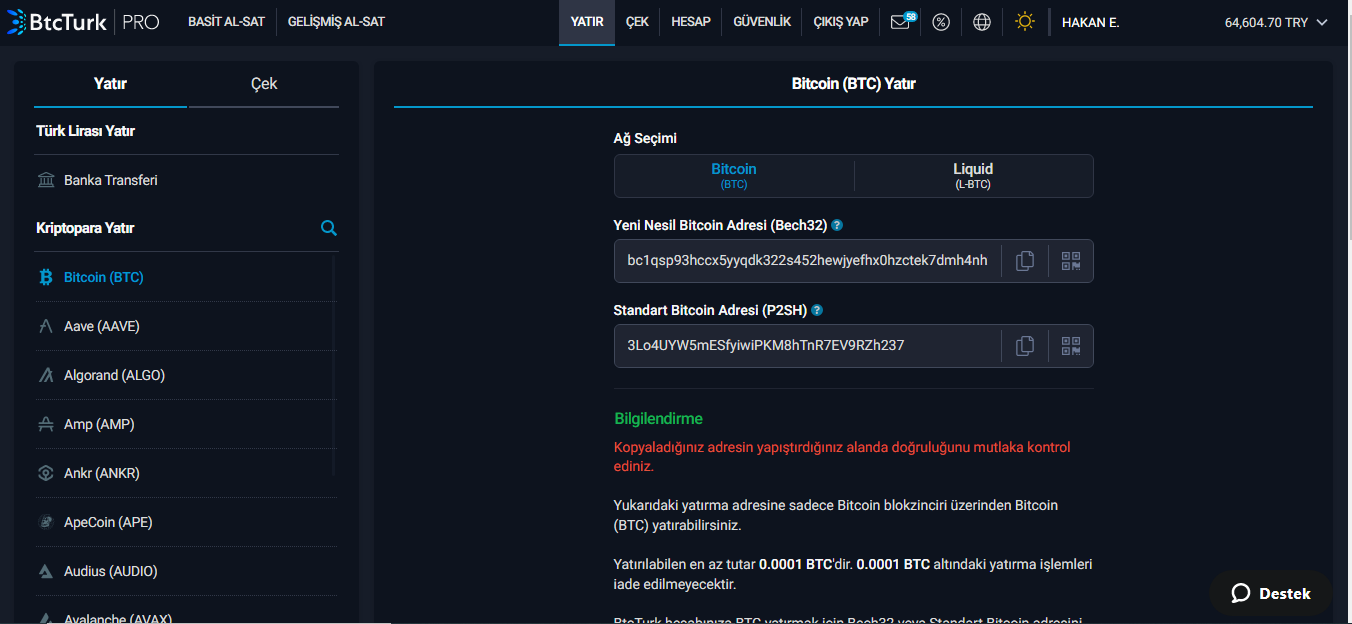
Task: Copy the Bech32 Bitcoin address
Action: [1025, 261]
